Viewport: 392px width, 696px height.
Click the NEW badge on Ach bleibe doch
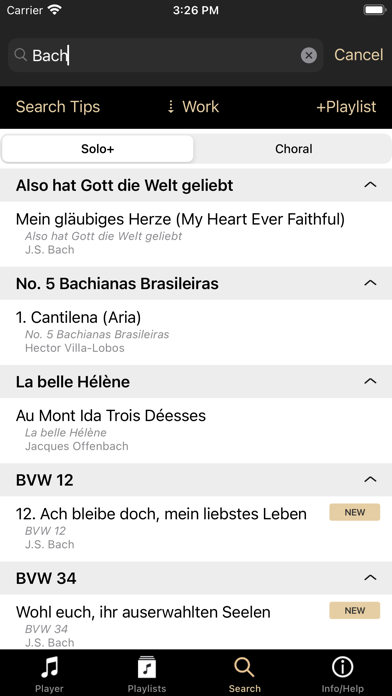tap(355, 512)
